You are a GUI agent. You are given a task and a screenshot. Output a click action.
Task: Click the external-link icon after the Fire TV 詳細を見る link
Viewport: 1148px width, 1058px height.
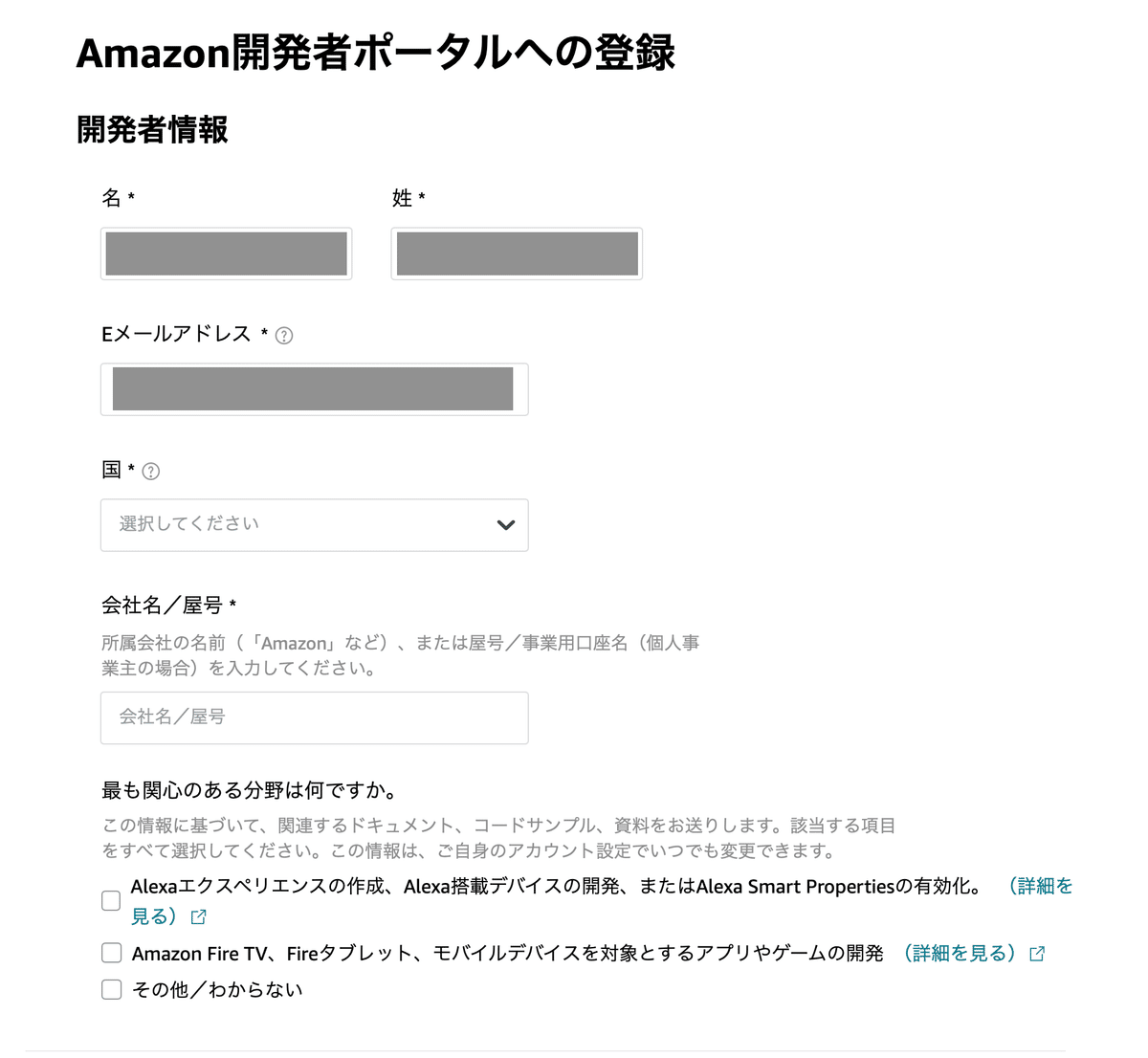pyautogui.click(x=1037, y=954)
